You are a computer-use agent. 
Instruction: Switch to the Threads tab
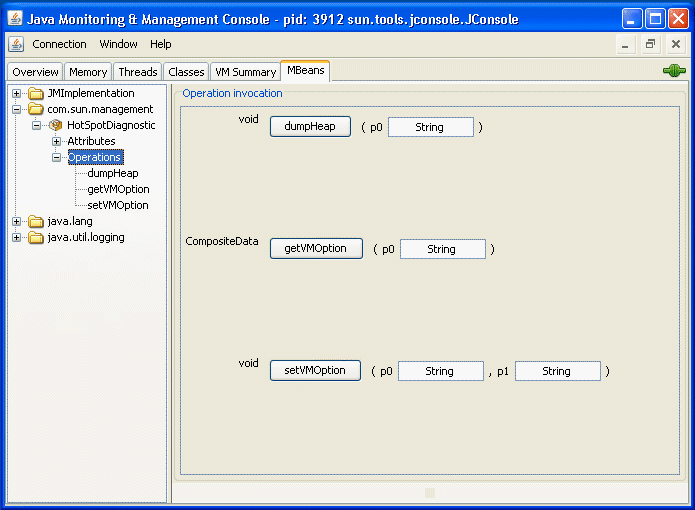coord(137,72)
